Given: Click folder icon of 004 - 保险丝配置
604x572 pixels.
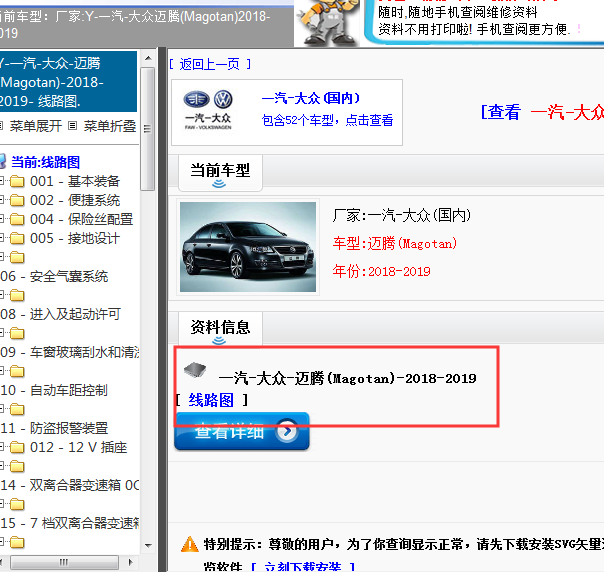Looking at the screenshot, I should (x=17, y=219).
